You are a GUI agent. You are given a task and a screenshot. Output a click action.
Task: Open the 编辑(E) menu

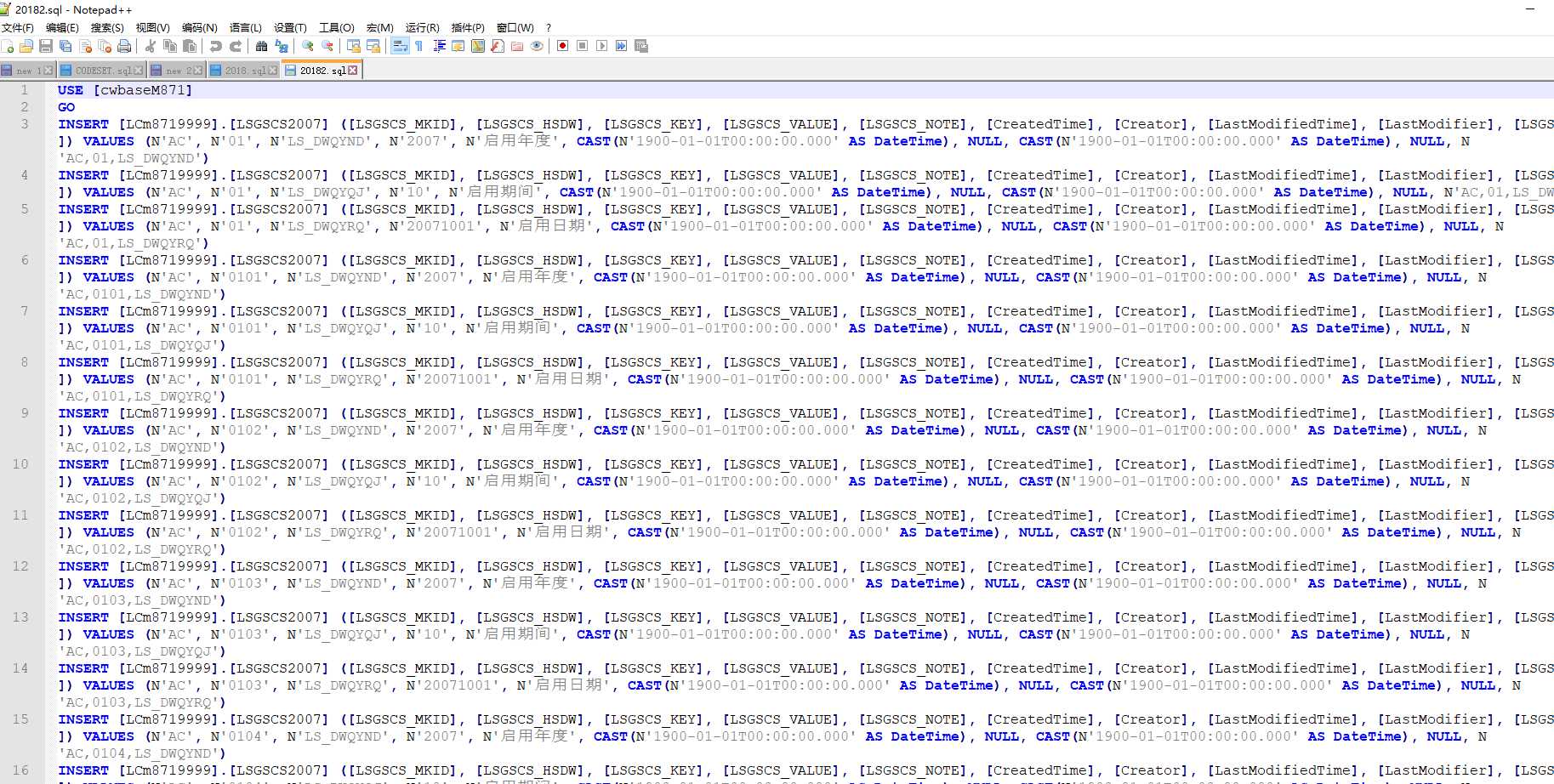[62, 27]
